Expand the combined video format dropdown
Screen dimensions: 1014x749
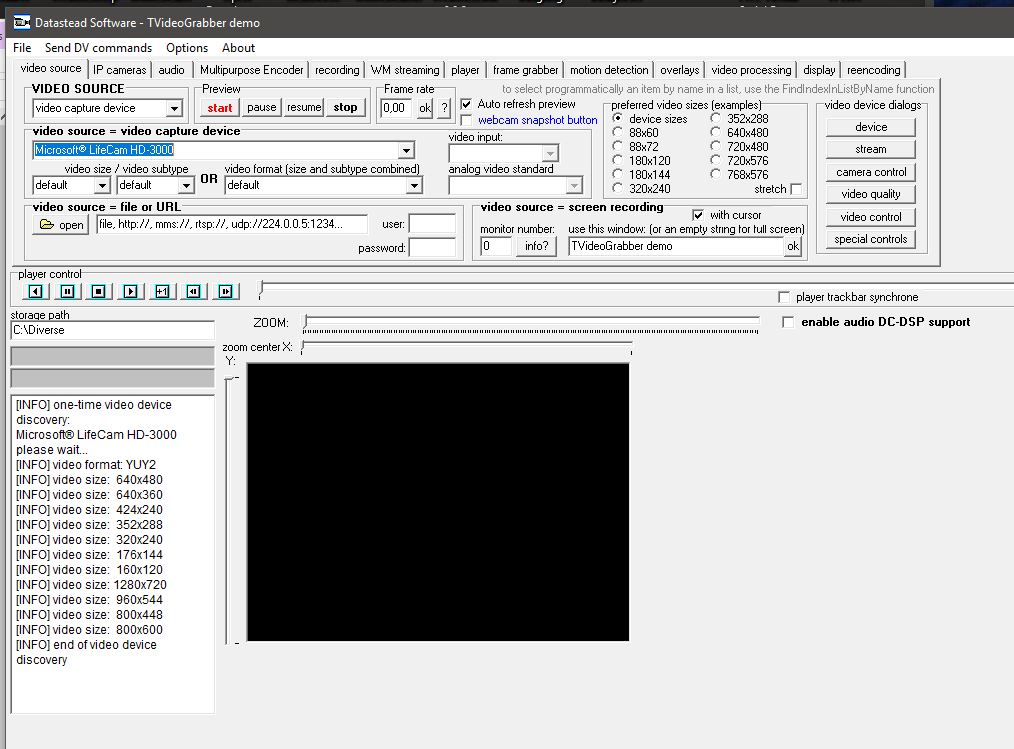(414, 185)
